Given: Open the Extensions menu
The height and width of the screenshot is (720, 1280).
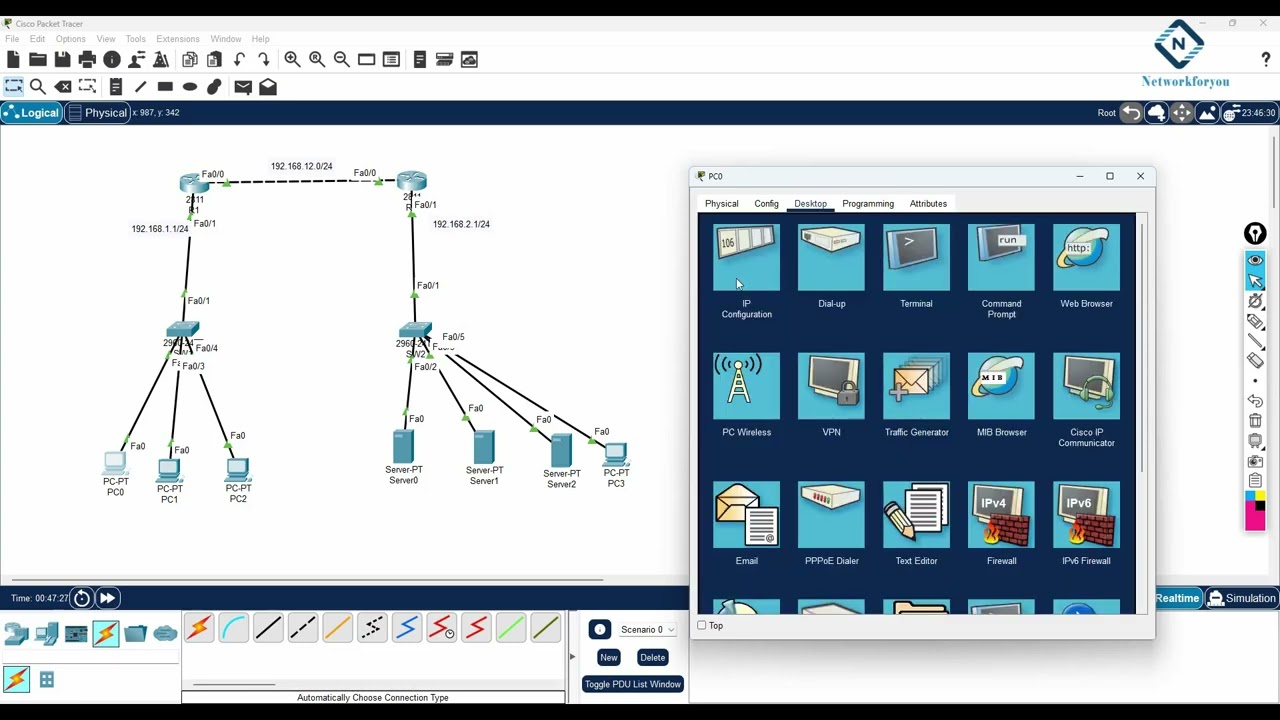Looking at the screenshot, I should (x=178, y=39).
